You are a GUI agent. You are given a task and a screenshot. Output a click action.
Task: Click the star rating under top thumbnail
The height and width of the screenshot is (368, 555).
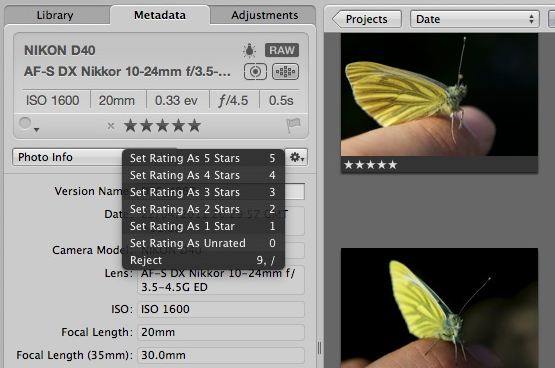(x=371, y=165)
